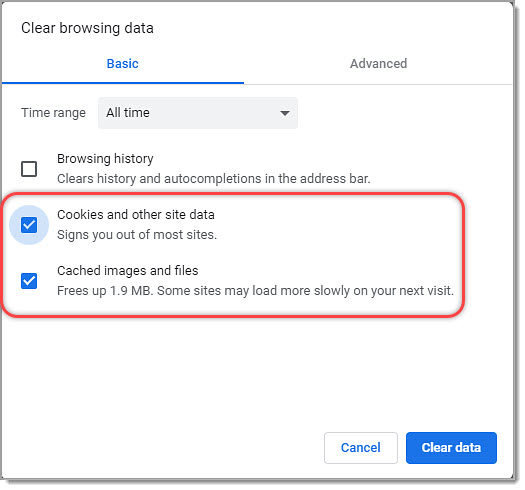Uncheck Cached images and files checkbox
This screenshot has width=525, height=490.
(29, 281)
